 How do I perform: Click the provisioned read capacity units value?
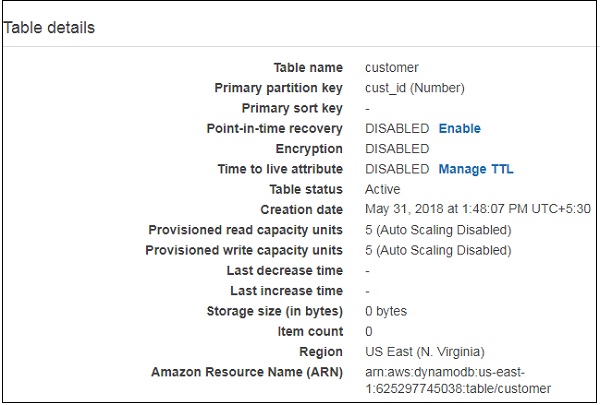pos(438,230)
